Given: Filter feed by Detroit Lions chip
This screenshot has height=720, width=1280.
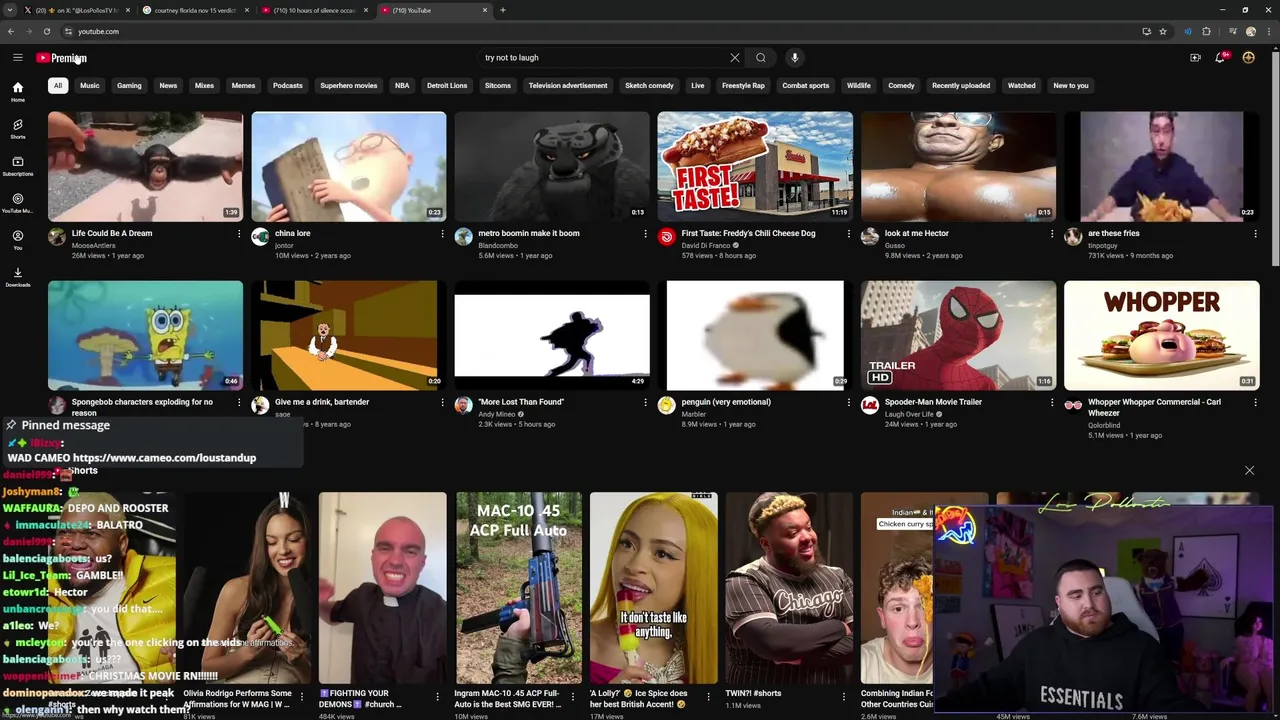Looking at the screenshot, I should click(x=447, y=85).
